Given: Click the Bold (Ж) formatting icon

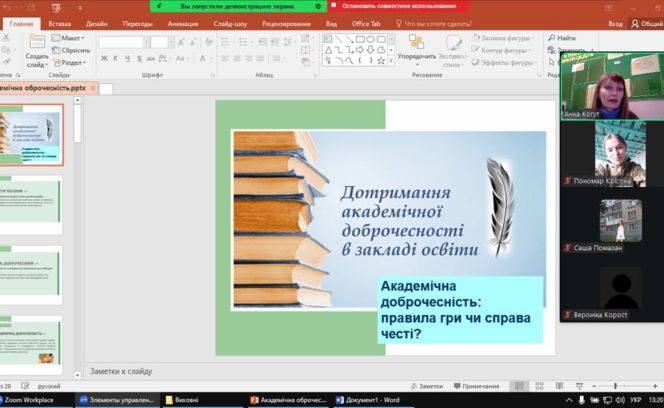Looking at the screenshot, I should pos(104,60).
